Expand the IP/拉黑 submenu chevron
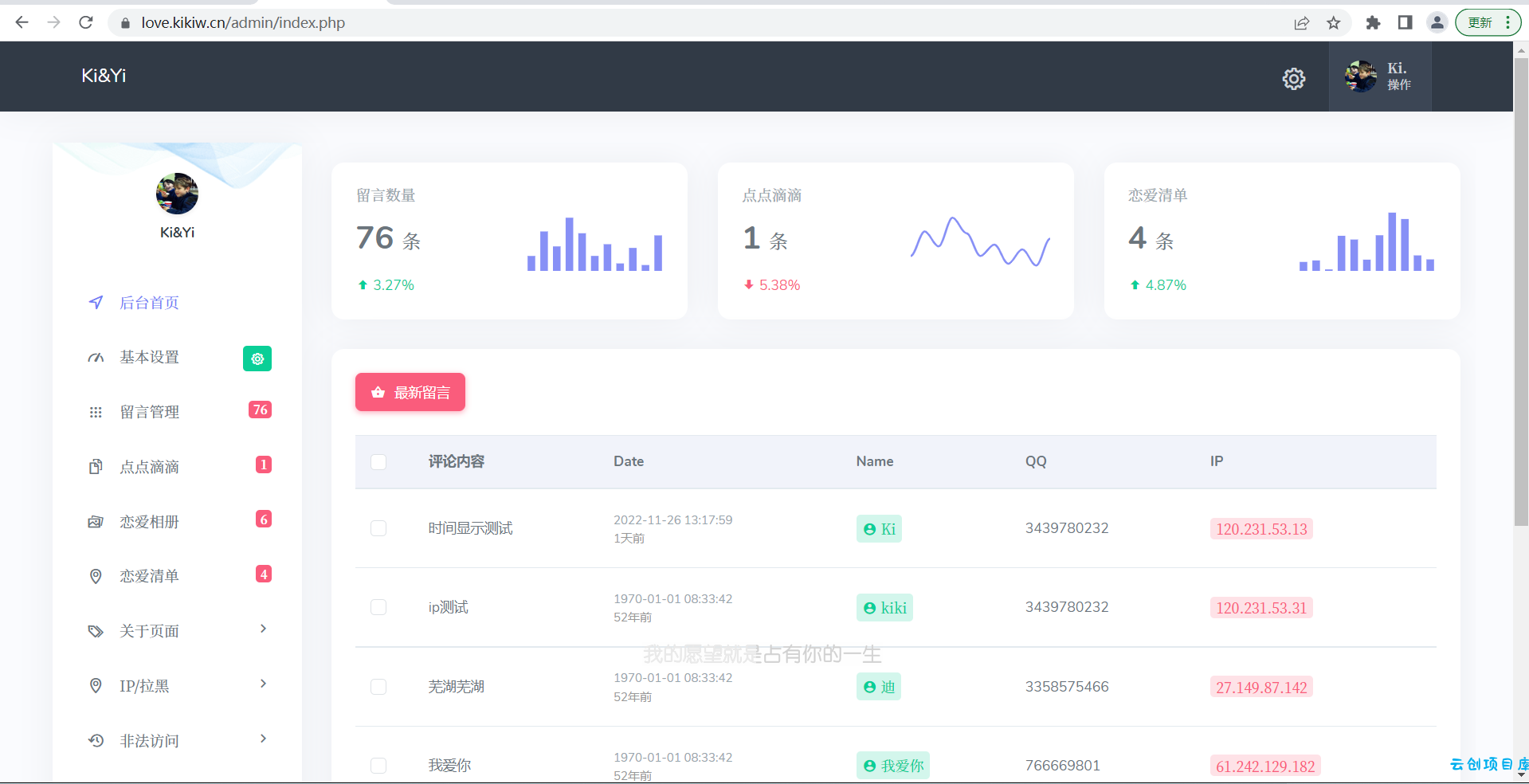1529x784 pixels. (x=263, y=684)
